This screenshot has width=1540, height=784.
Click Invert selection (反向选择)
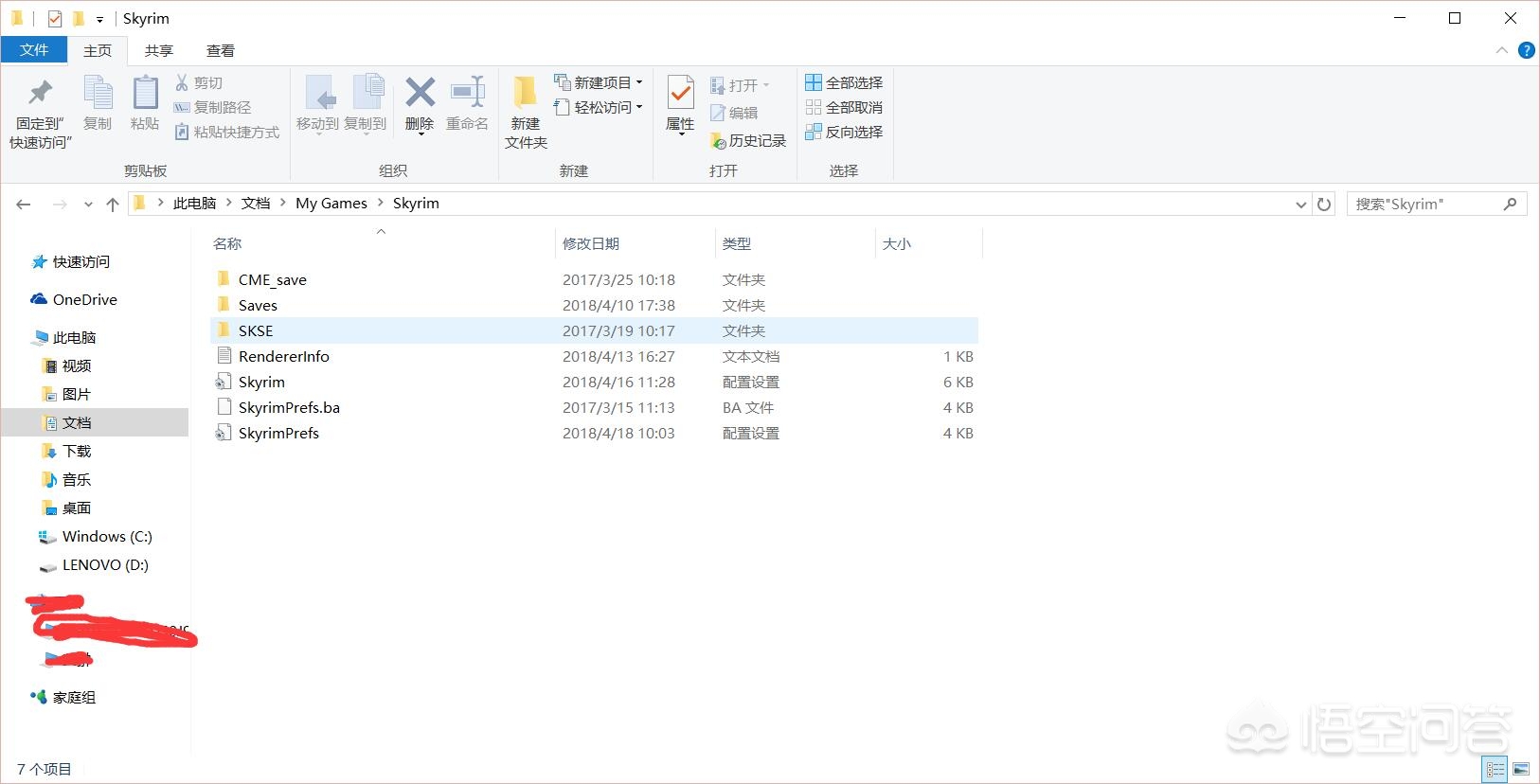coord(844,132)
